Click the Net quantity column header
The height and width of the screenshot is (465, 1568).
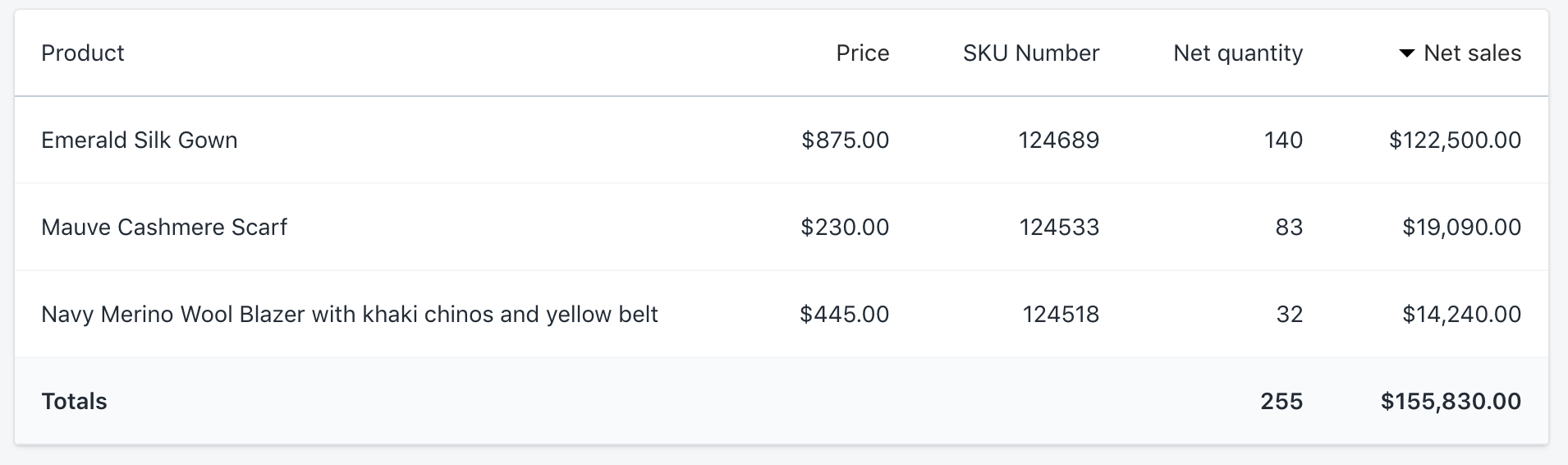click(1237, 53)
